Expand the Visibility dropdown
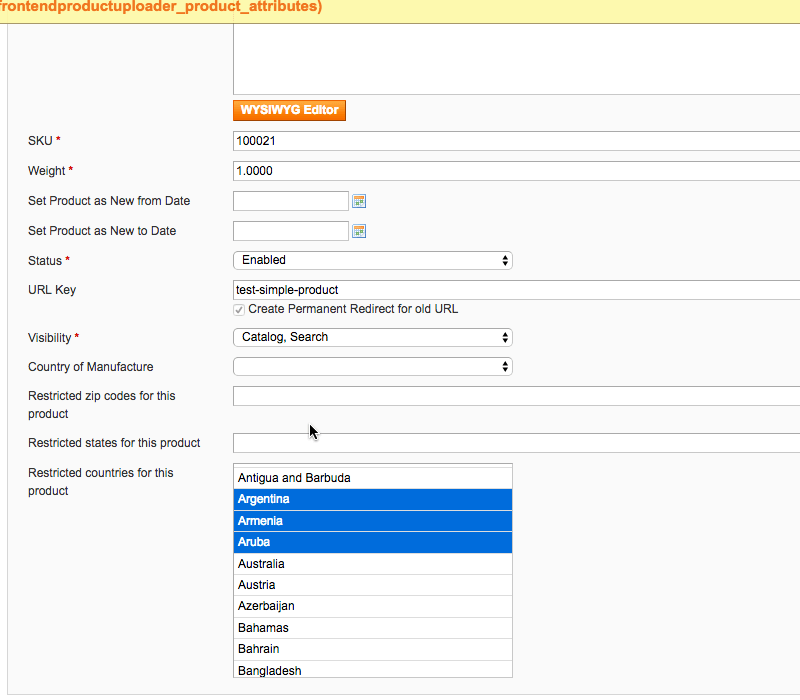Screen dimensions: 800x700 coord(372,337)
